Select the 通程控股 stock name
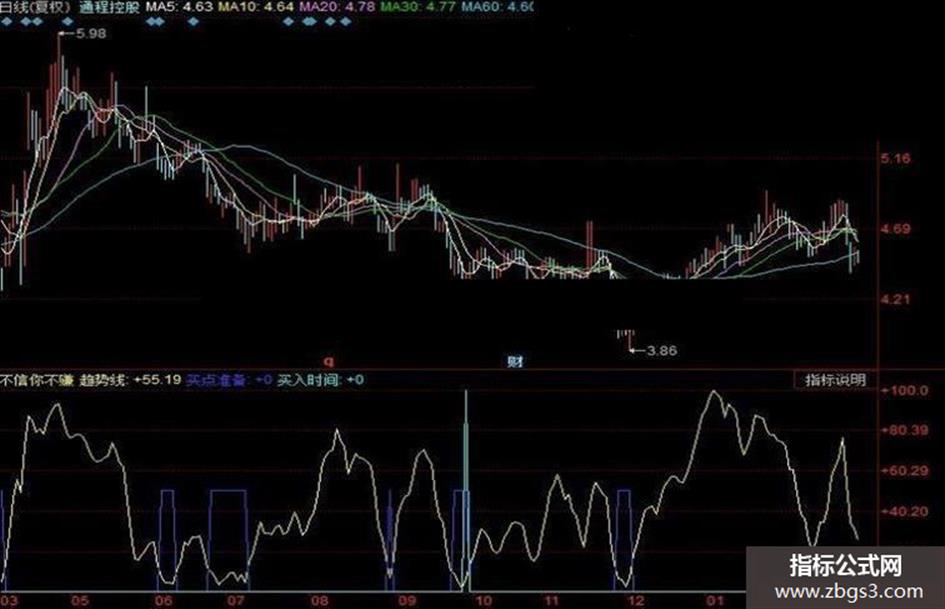Viewport: 945px width, 609px height. (x=110, y=7)
